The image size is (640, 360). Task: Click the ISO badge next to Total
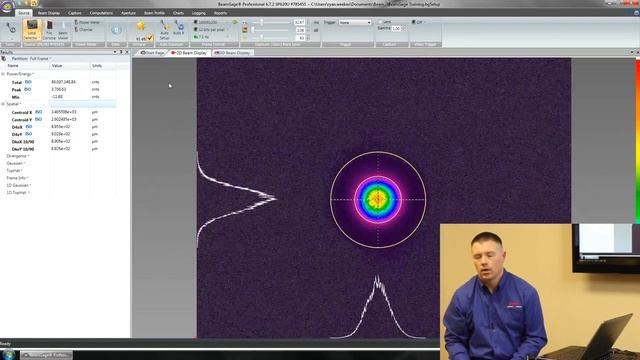[x=28, y=82]
